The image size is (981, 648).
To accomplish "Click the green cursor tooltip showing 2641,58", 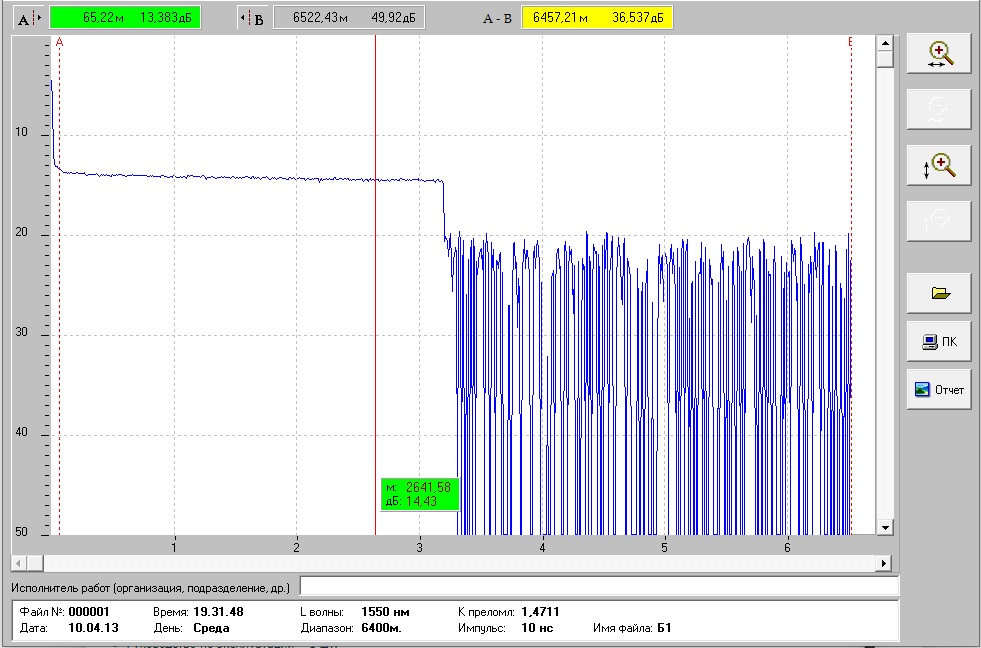I will click(420, 494).
